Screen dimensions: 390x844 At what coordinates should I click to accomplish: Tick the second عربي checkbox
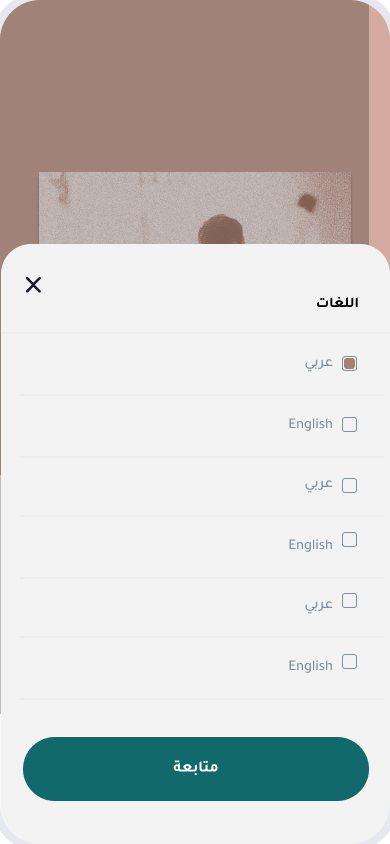click(x=349, y=486)
